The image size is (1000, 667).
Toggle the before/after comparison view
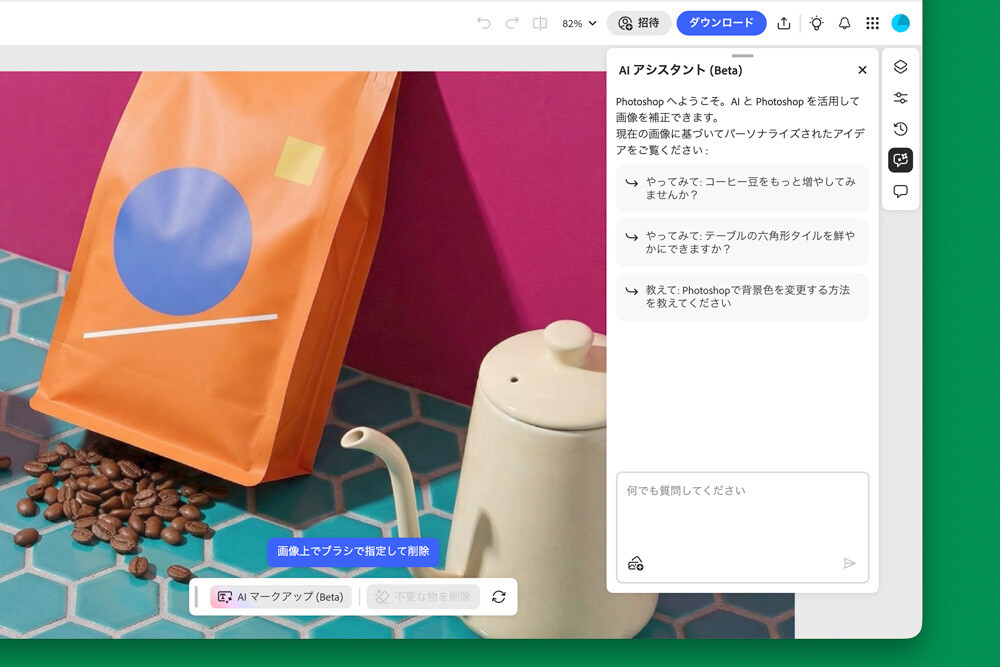point(539,22)
